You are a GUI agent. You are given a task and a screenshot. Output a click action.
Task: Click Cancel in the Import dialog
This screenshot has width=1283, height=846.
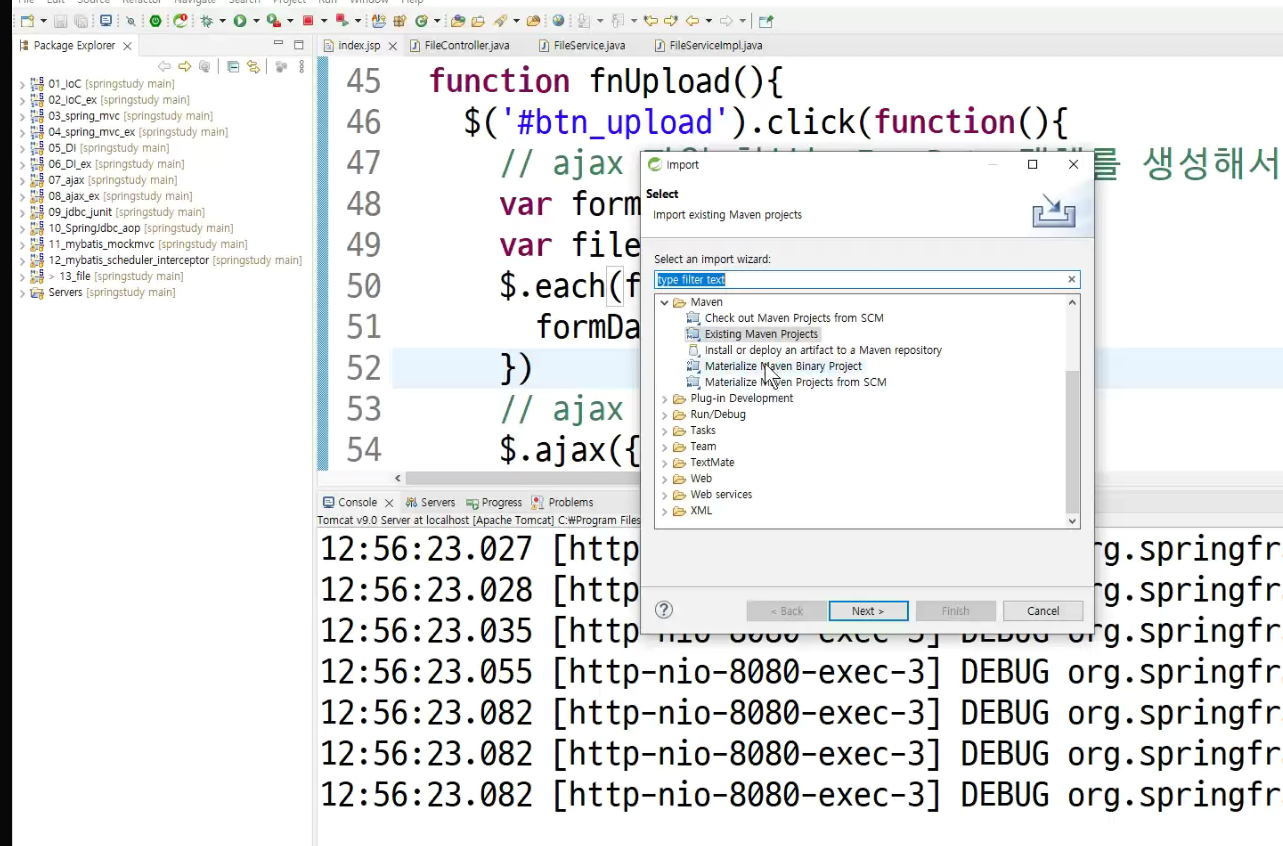click(x=1043, y=611)
